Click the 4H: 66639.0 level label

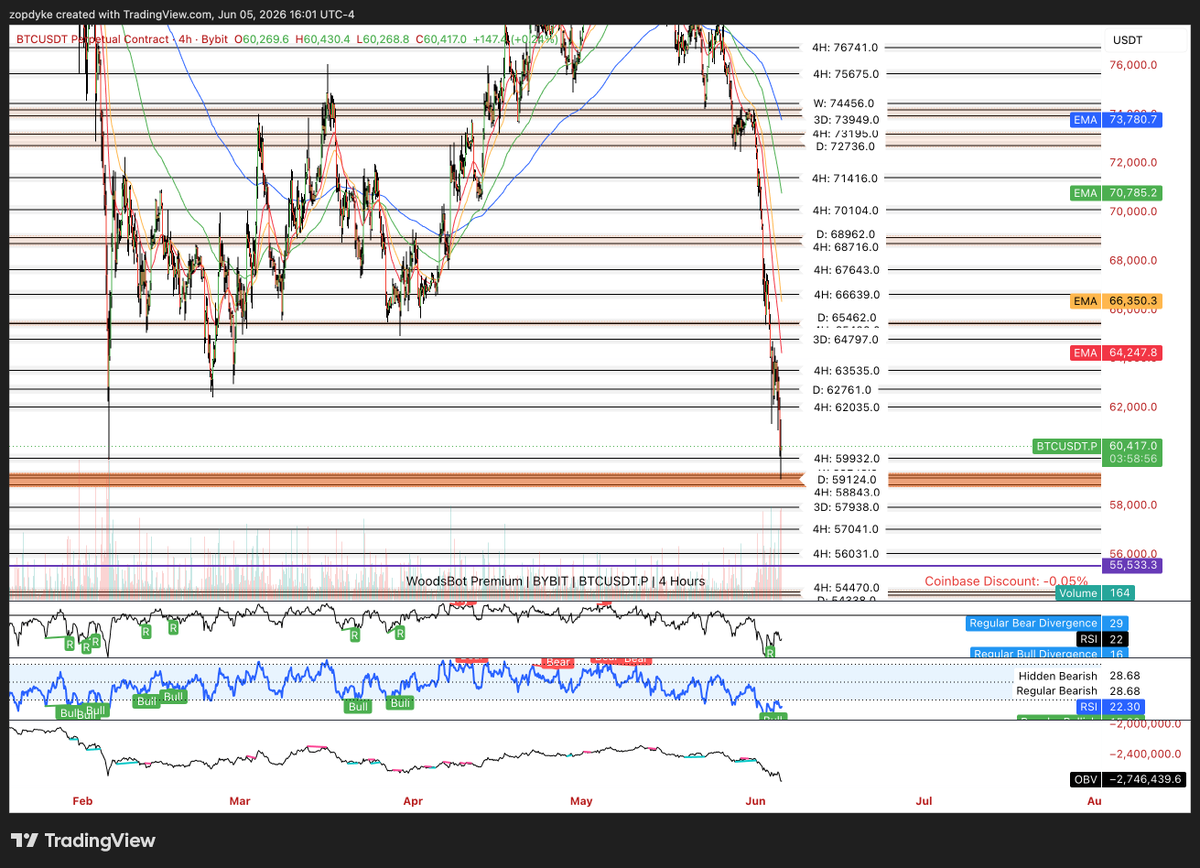[x=846, y=295]
